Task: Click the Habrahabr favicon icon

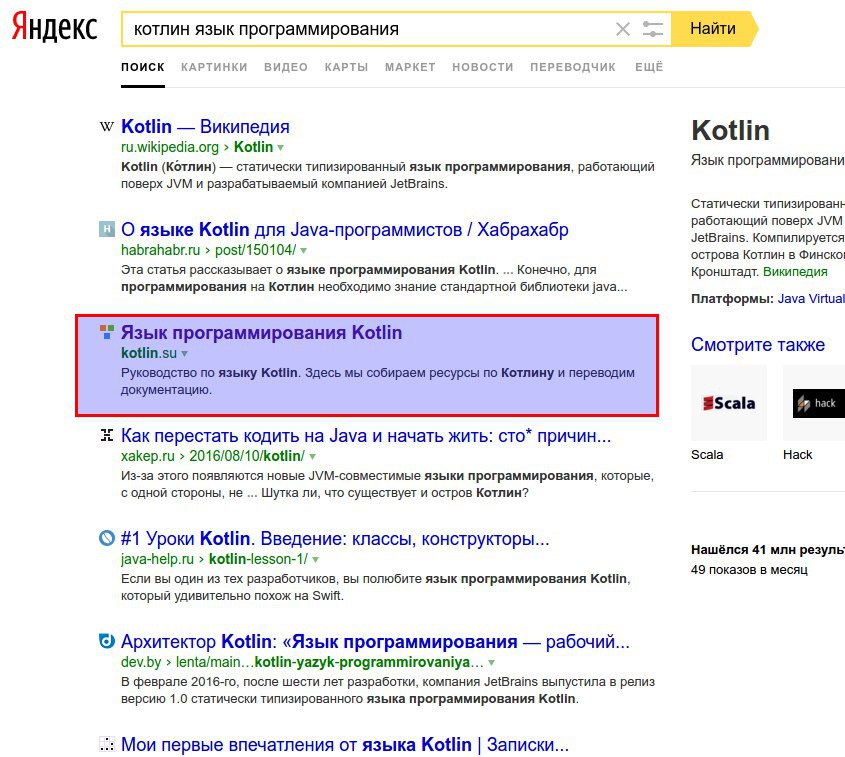Action: [x=107, y=229]
